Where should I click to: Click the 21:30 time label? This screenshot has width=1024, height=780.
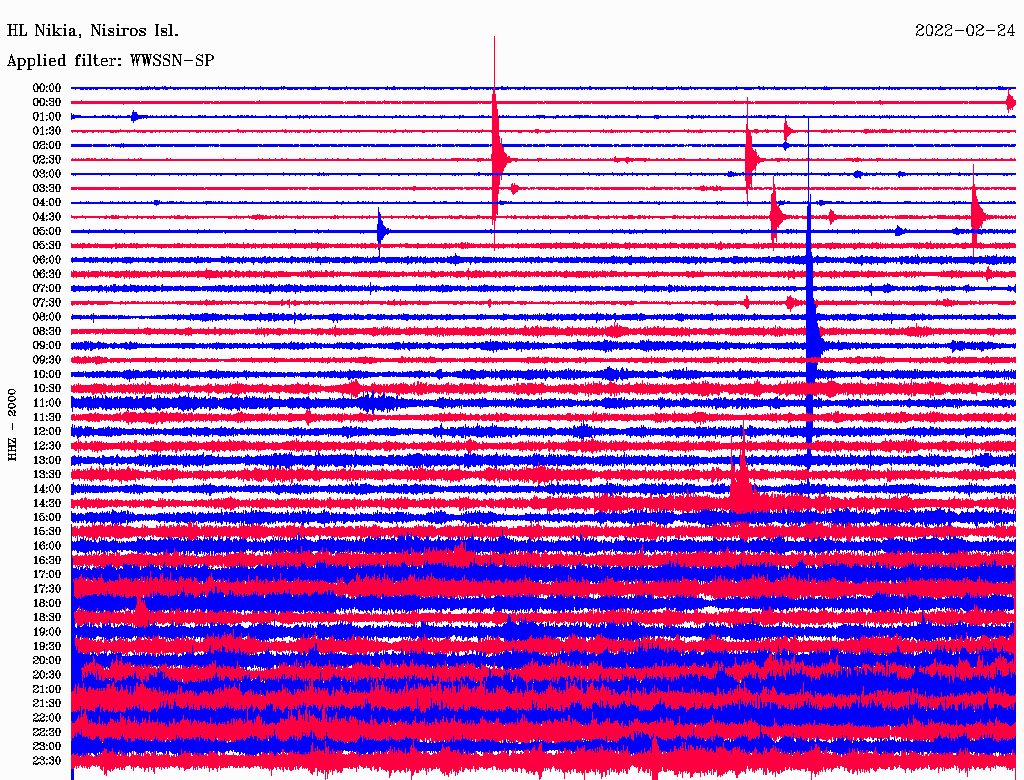[47, 704]
